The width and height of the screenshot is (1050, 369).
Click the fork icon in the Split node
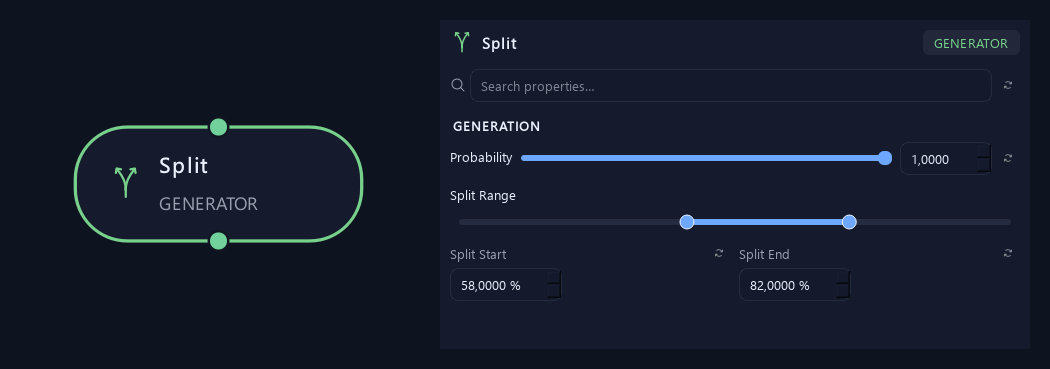pos(125,182)
